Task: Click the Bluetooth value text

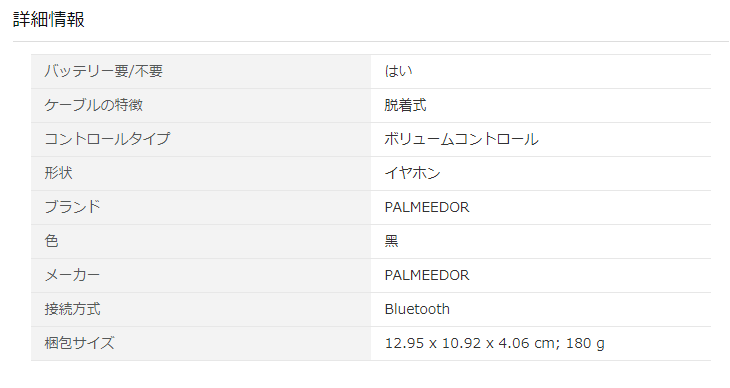Action: pos(417,309)
